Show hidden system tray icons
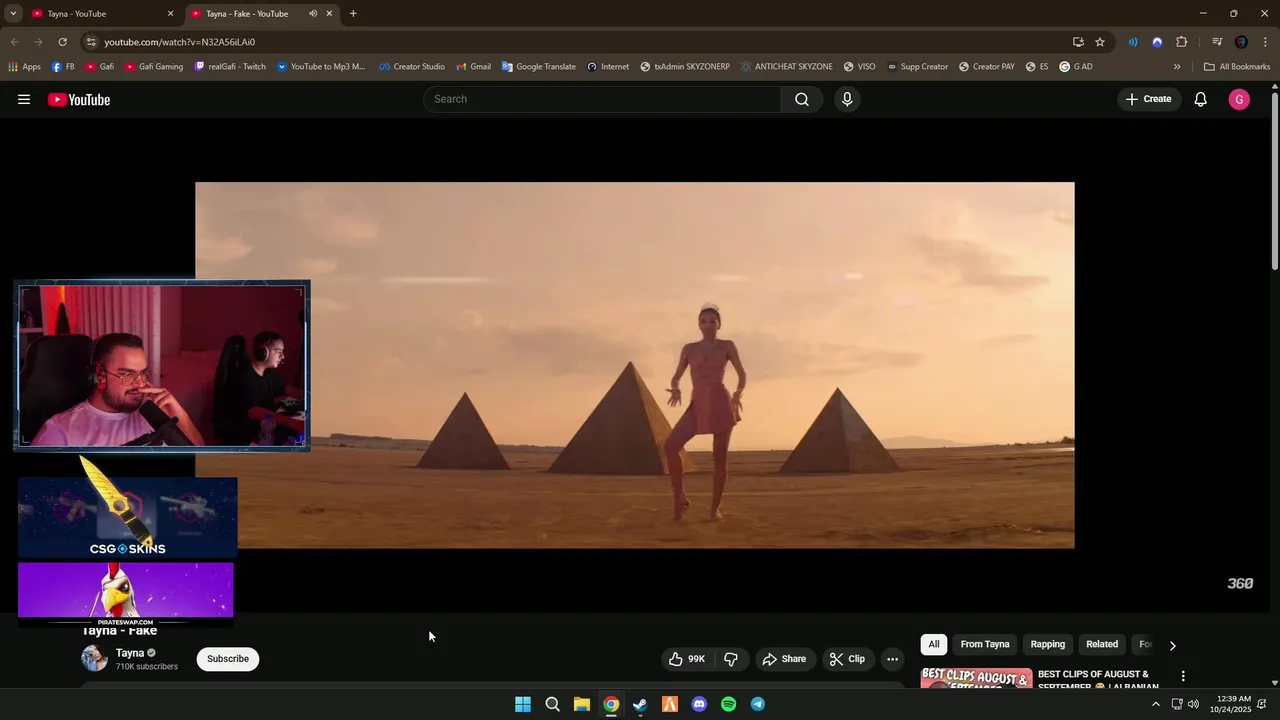Screen dimensions: 1280x720 [1156, 704]
